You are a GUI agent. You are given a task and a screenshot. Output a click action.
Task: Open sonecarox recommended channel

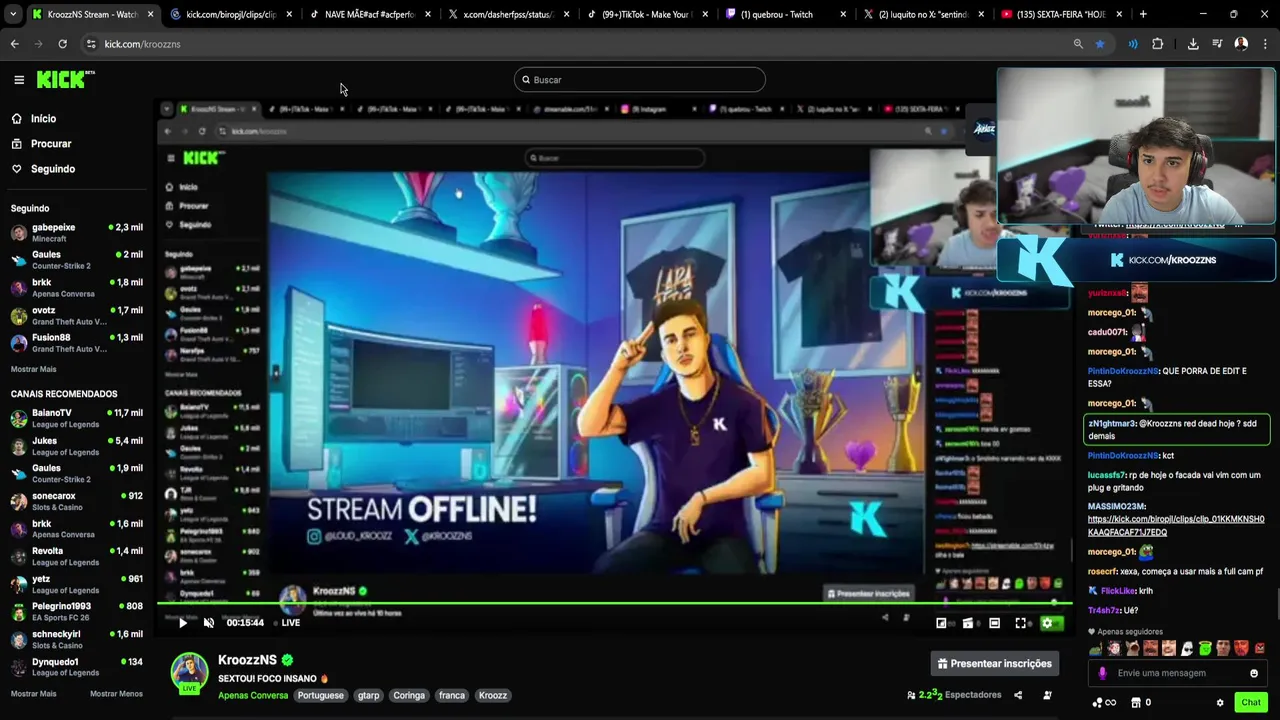pos(76,501)
